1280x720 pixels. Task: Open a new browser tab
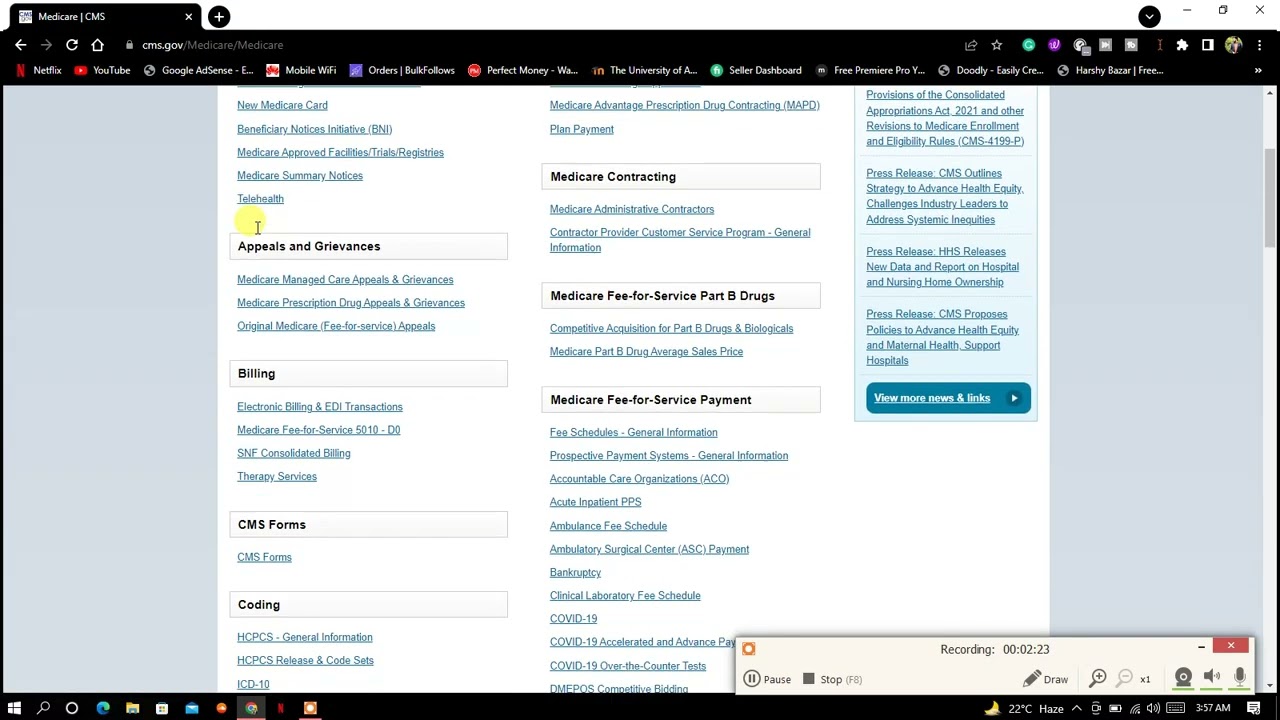coord(219,16)
